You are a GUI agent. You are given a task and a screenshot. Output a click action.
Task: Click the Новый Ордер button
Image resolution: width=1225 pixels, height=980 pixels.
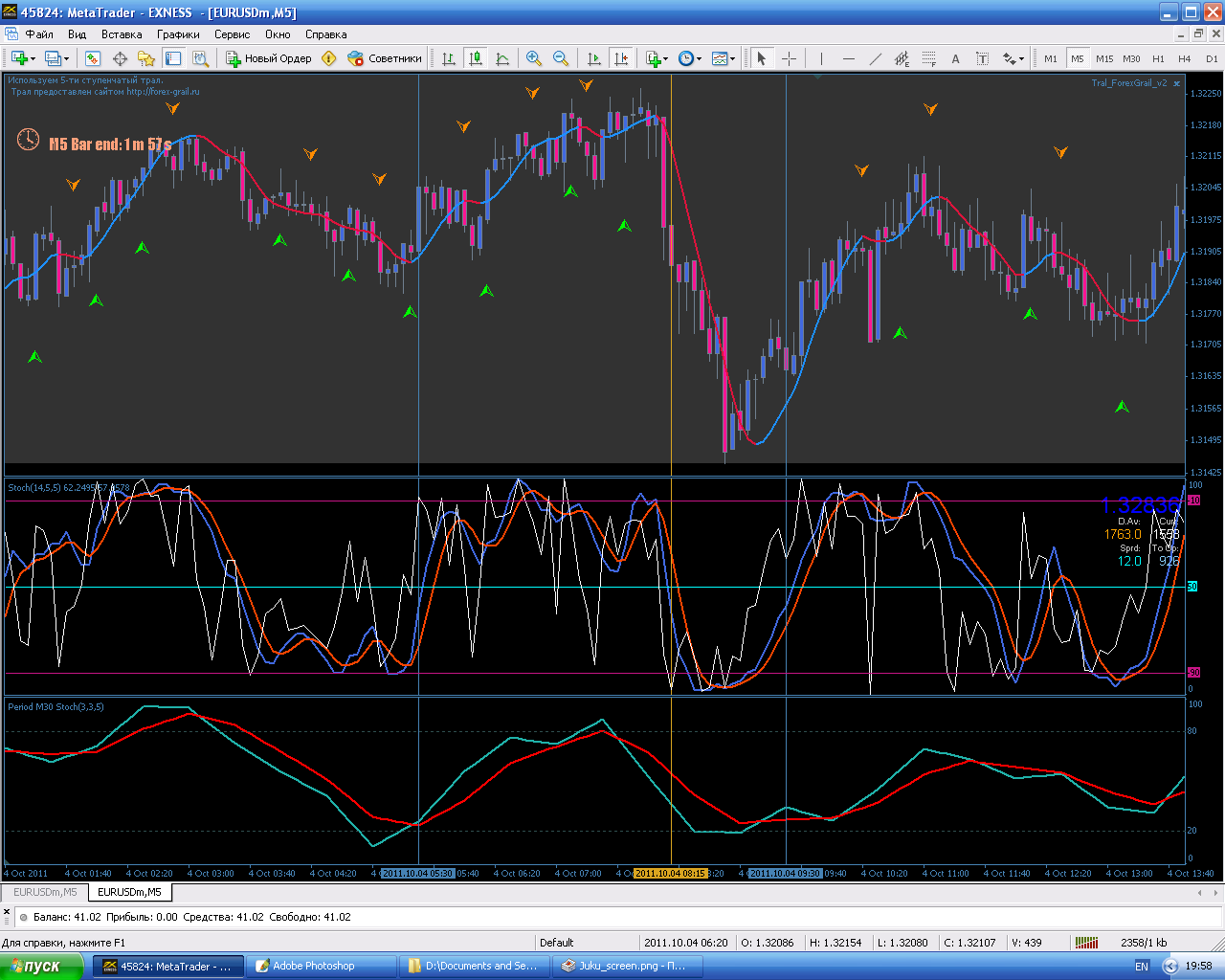click(x=269, y=58)
